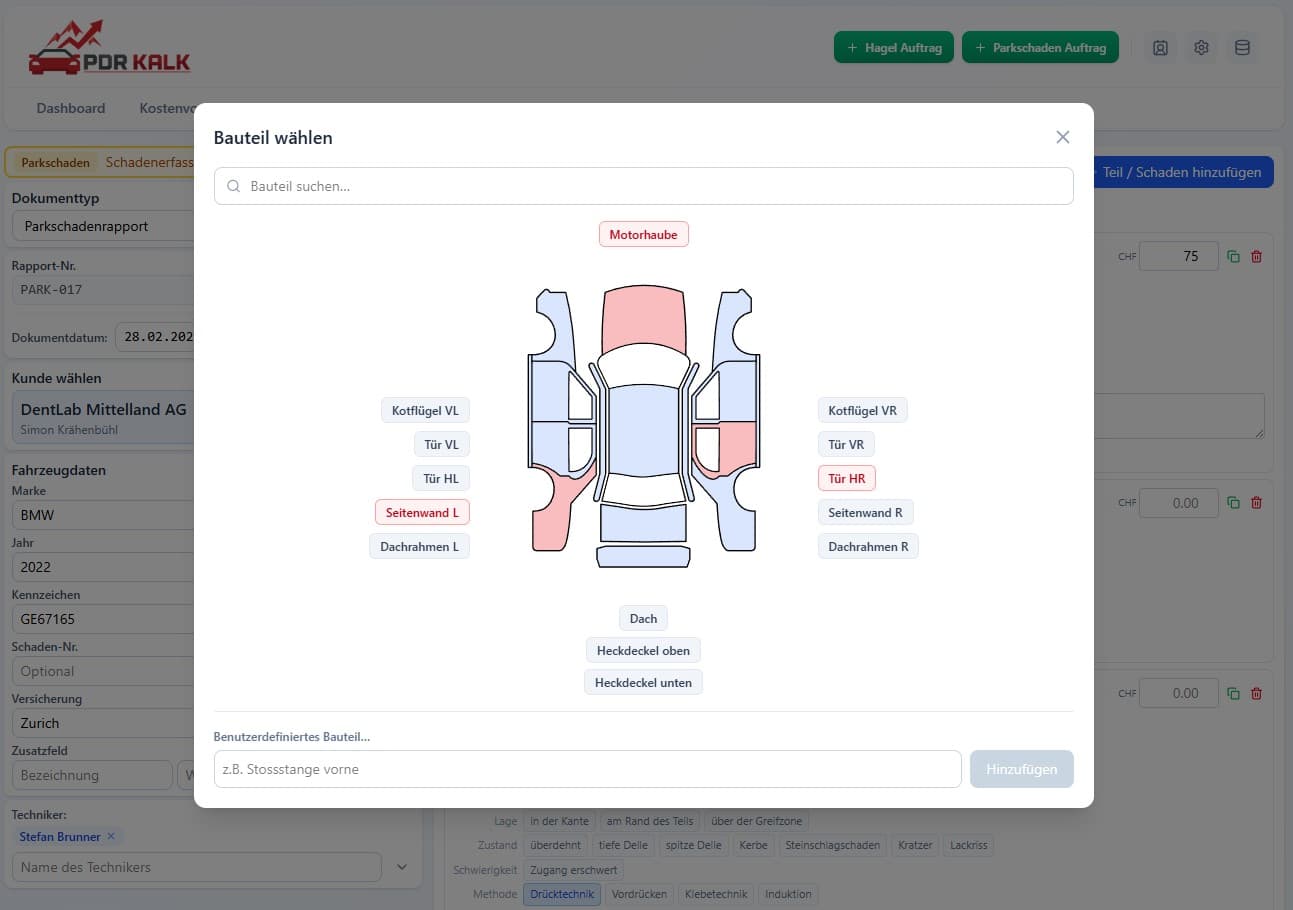Switch to the Dashboard tab
1293x910 pixels.
coord(71,108)
